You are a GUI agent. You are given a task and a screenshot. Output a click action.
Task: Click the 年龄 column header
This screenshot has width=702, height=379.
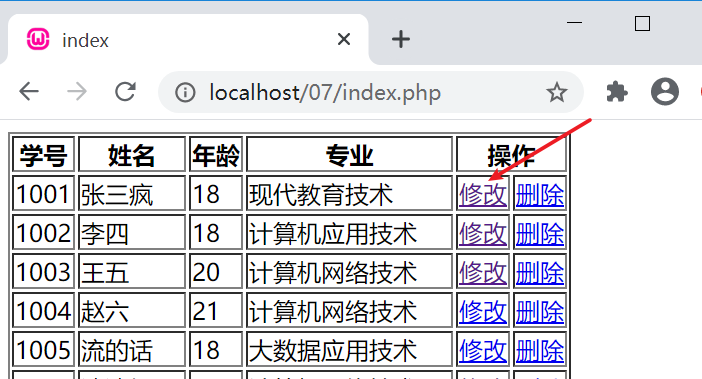point(216,155)
